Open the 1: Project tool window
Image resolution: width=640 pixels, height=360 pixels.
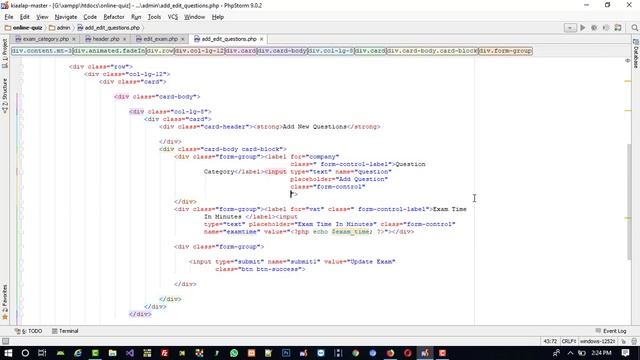coord(5,53)
